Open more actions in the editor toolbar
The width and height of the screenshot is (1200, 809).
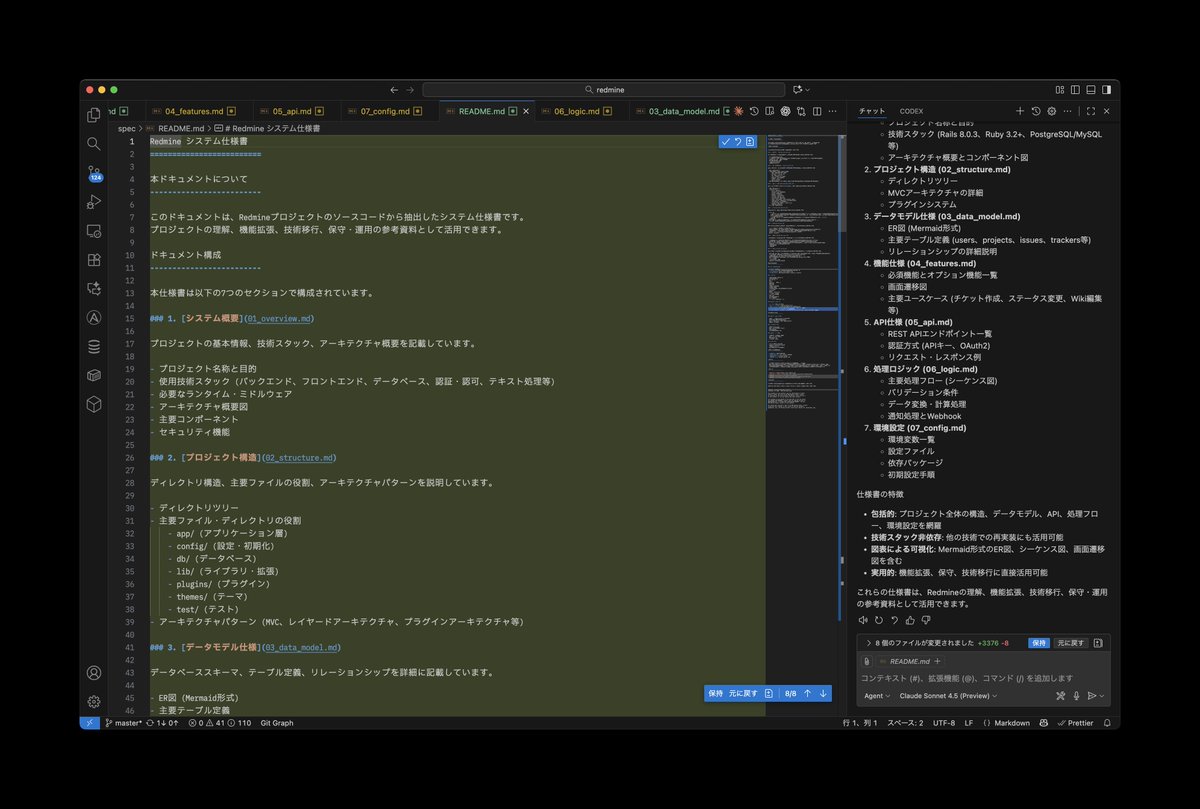pos(832,111)
